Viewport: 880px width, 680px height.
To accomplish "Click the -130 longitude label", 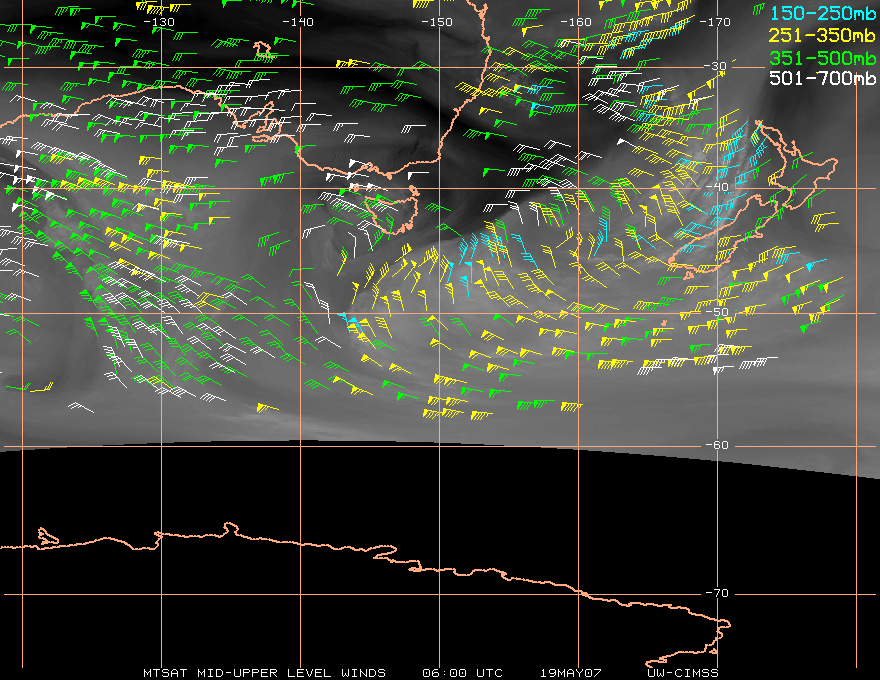I will click(158, 22).
